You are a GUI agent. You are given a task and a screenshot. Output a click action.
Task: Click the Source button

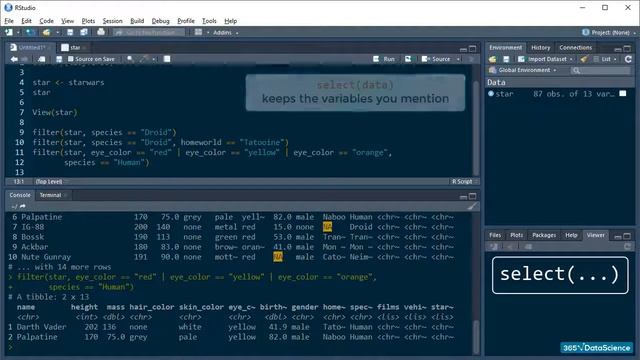tap(437, 59)
